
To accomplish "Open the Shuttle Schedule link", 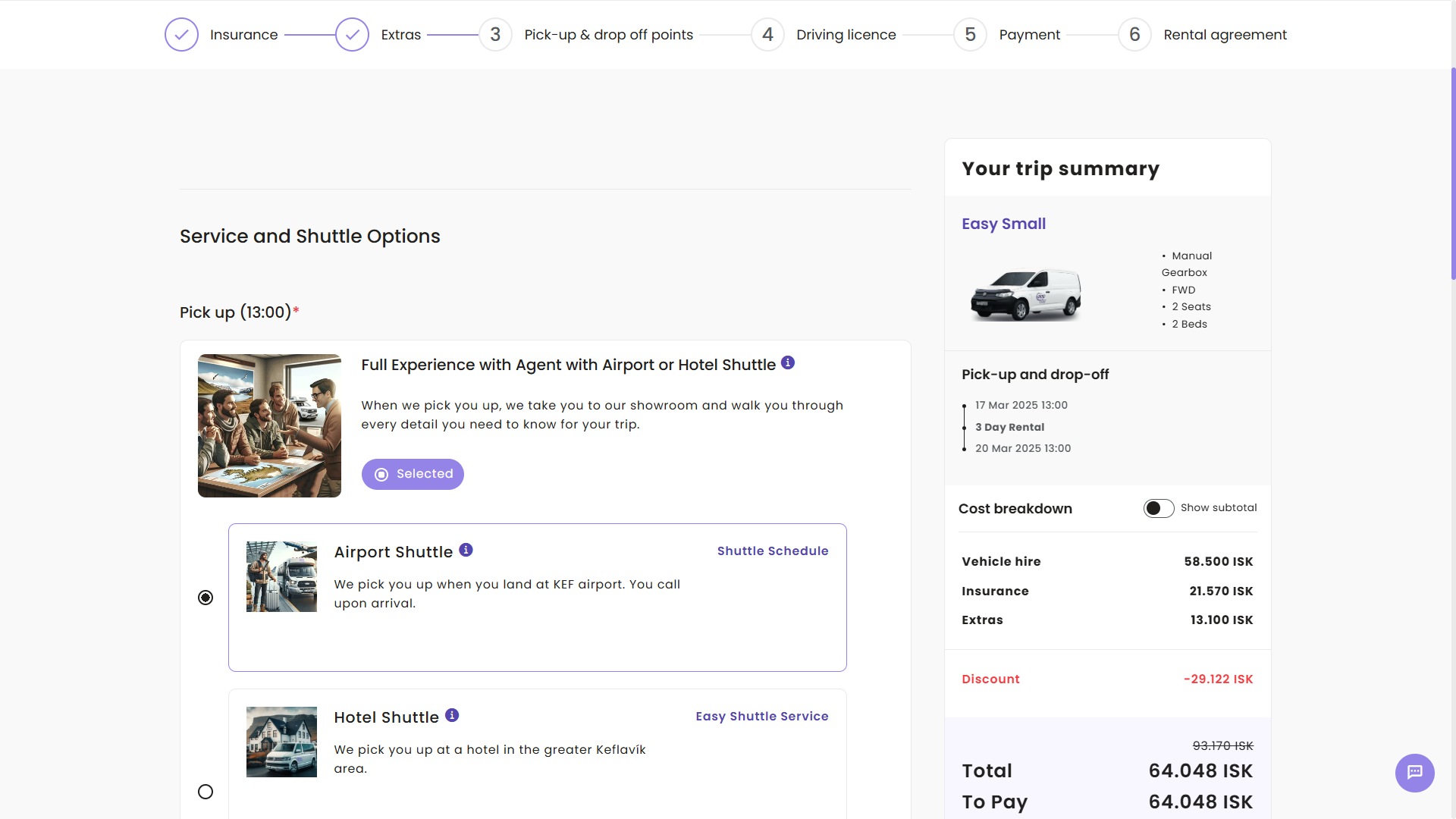I will pos(773,551).
